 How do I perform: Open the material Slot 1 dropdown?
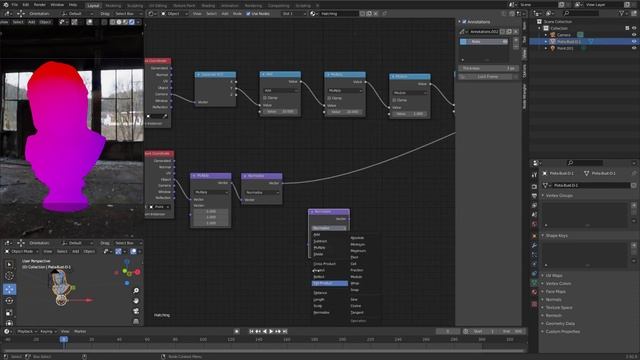[x=294, y=13]
